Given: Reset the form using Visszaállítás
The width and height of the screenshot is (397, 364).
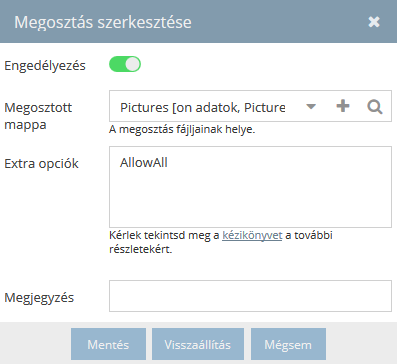Looking at the screenshot, I should pos(198,344).
